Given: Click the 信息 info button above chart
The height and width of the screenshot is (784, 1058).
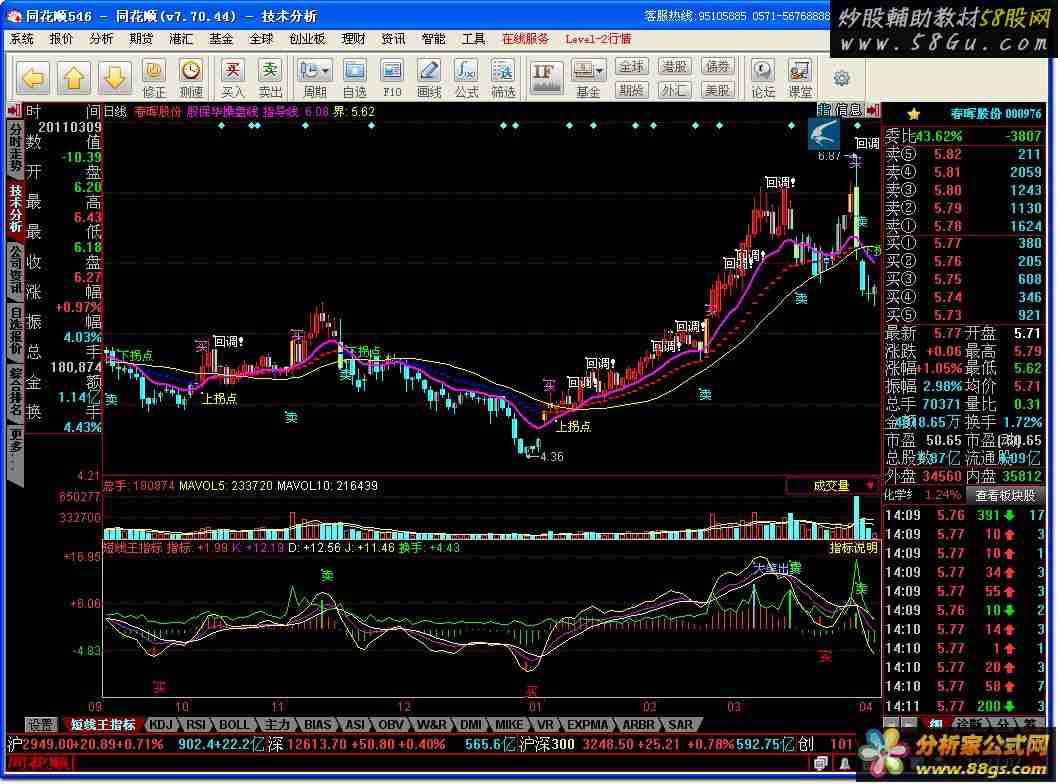Looking at the screenshot, I should click(849, 110).
